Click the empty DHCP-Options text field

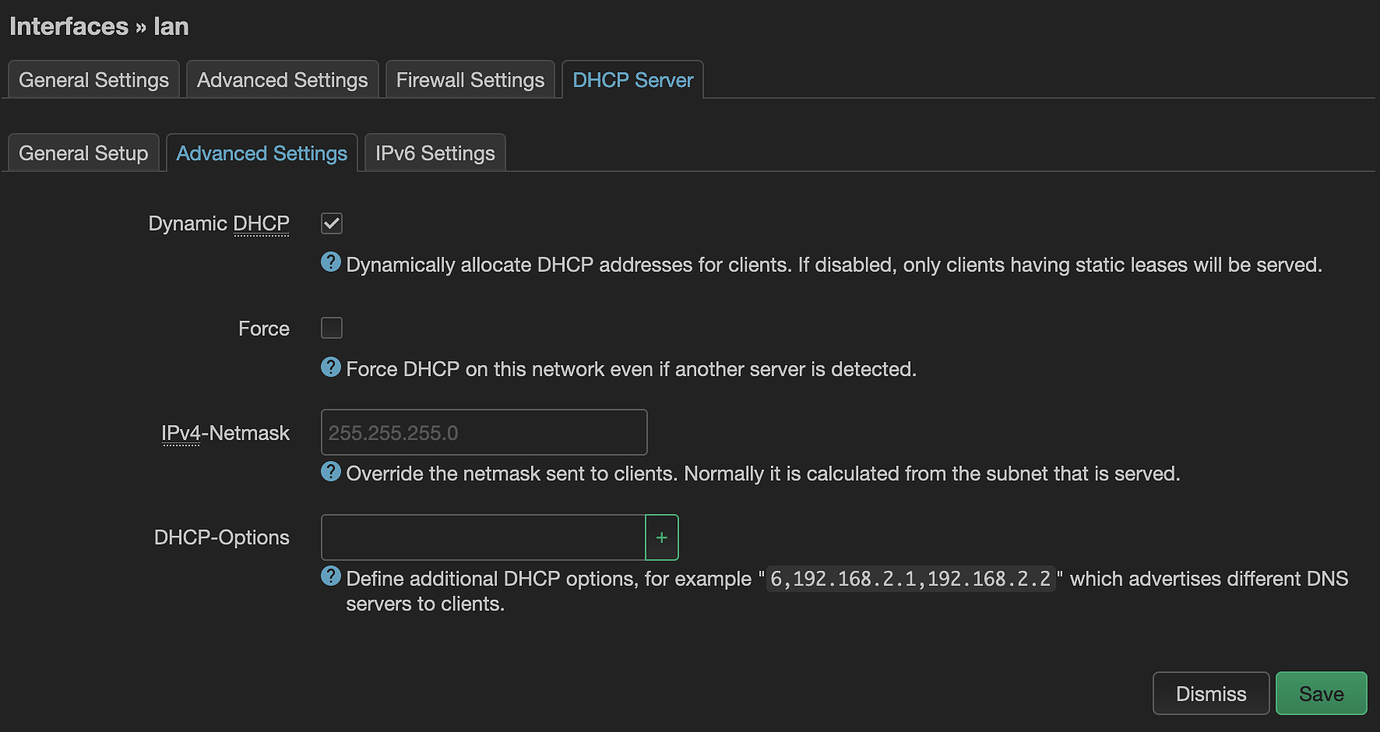(483, 537)
